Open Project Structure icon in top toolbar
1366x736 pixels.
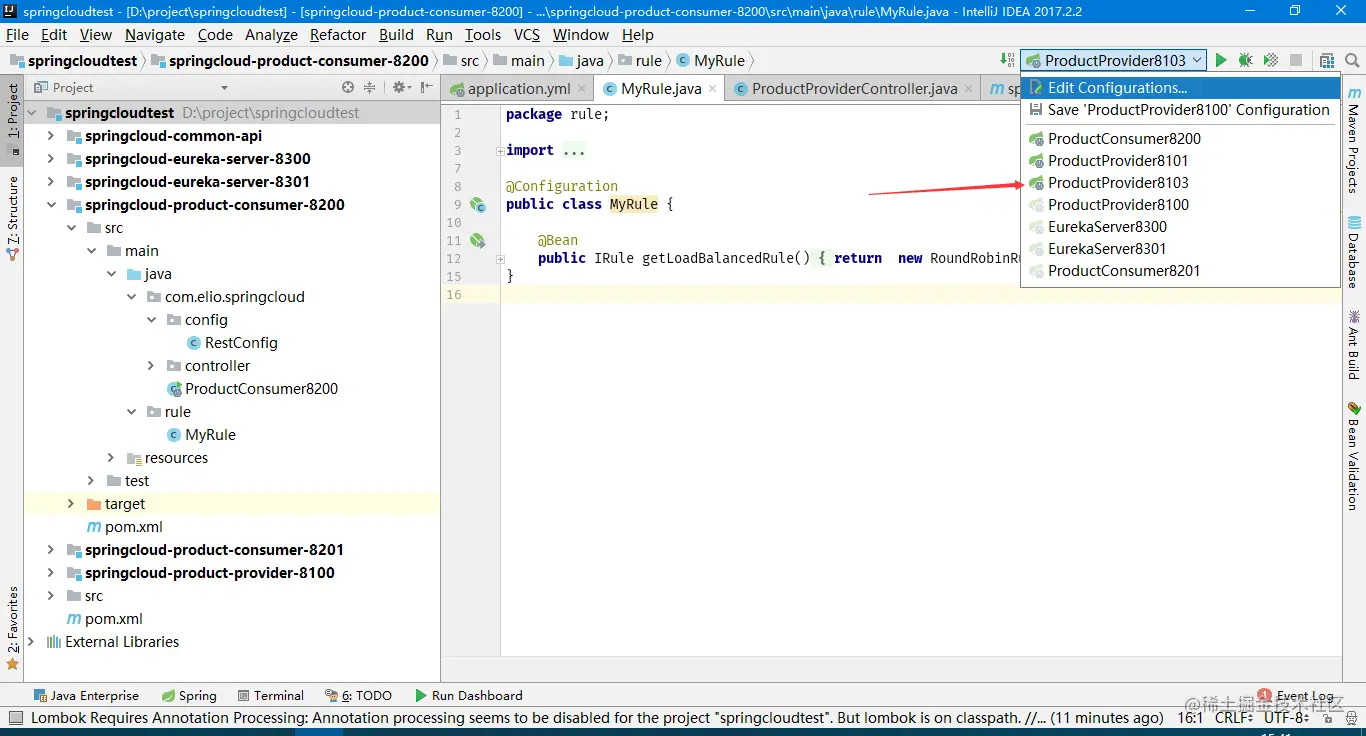(x=1327, y=60)
